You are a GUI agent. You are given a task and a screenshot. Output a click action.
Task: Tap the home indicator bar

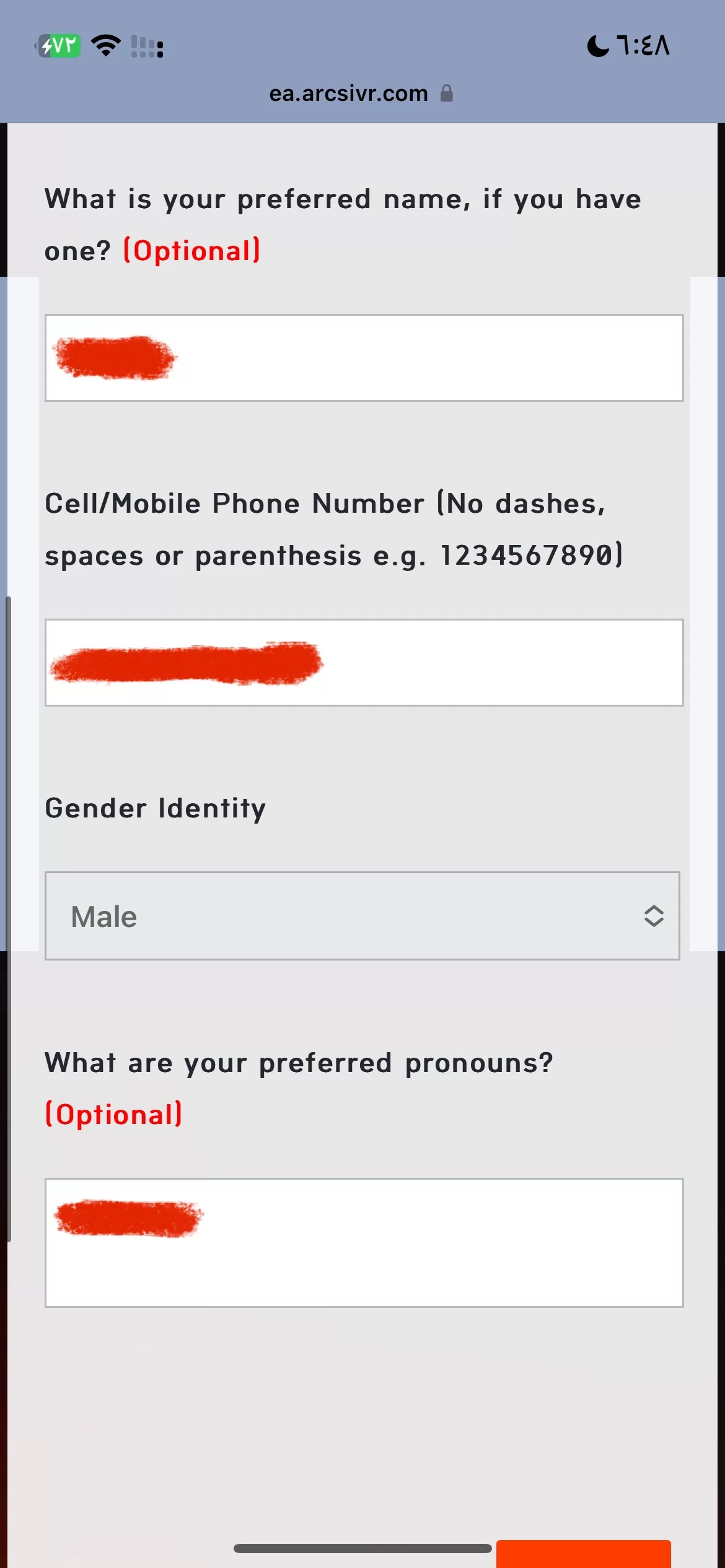pyautogui.click(x=362, y=1548)
